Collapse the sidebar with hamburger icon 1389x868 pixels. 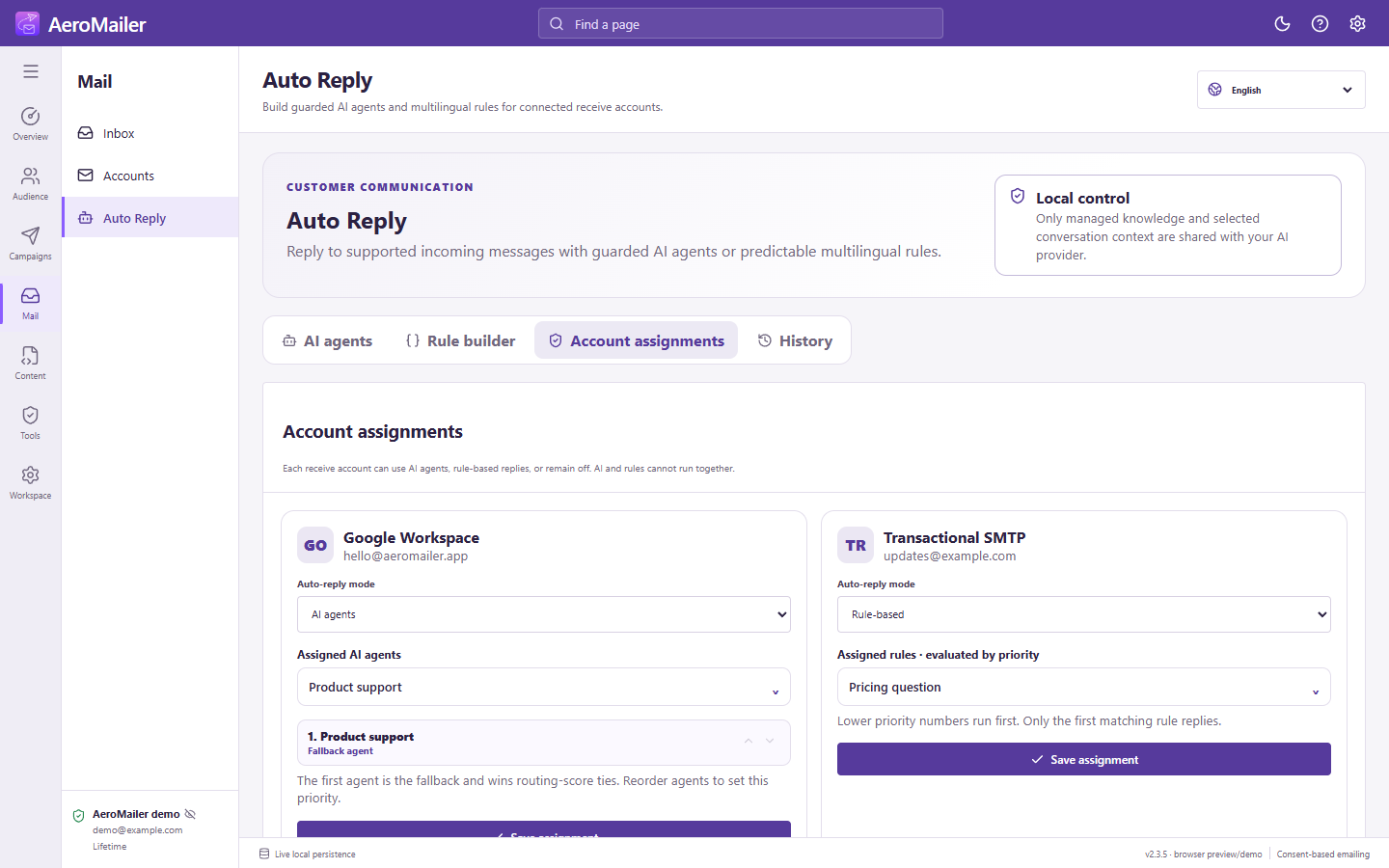point(31,71)
